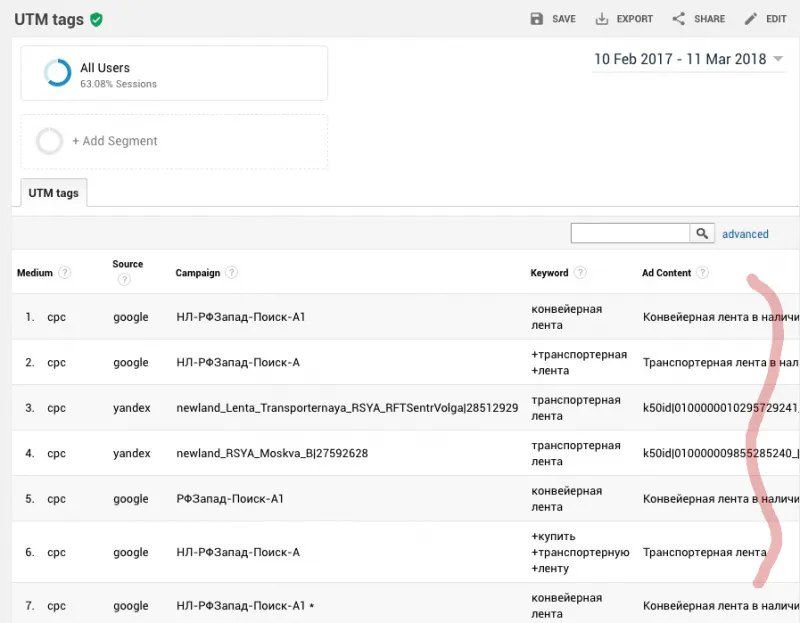Viewport: 800px width, 623px height.
Task: Click the green verified shield icon
Action: pyautogui.click(x=96, y=19)
